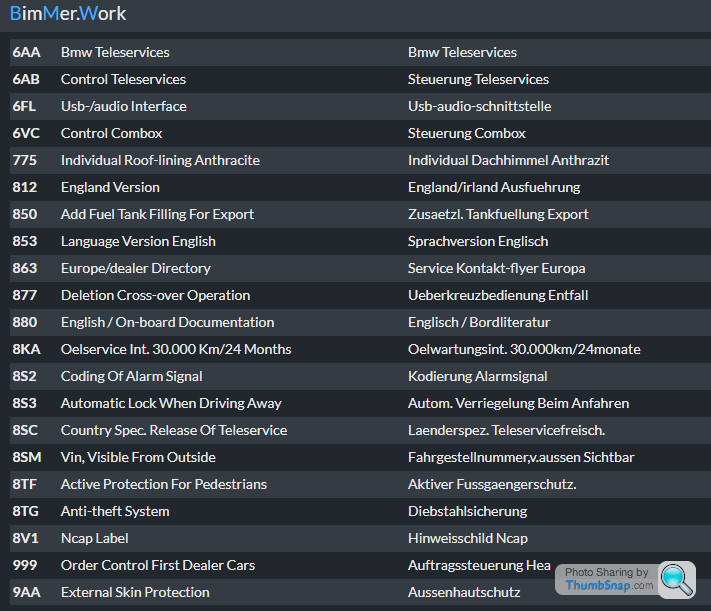This screenshot has width=711, height=611.
Task: Click 'Steuerung Combox' German text
Action: pyautogui.click(x=467, y=133)
